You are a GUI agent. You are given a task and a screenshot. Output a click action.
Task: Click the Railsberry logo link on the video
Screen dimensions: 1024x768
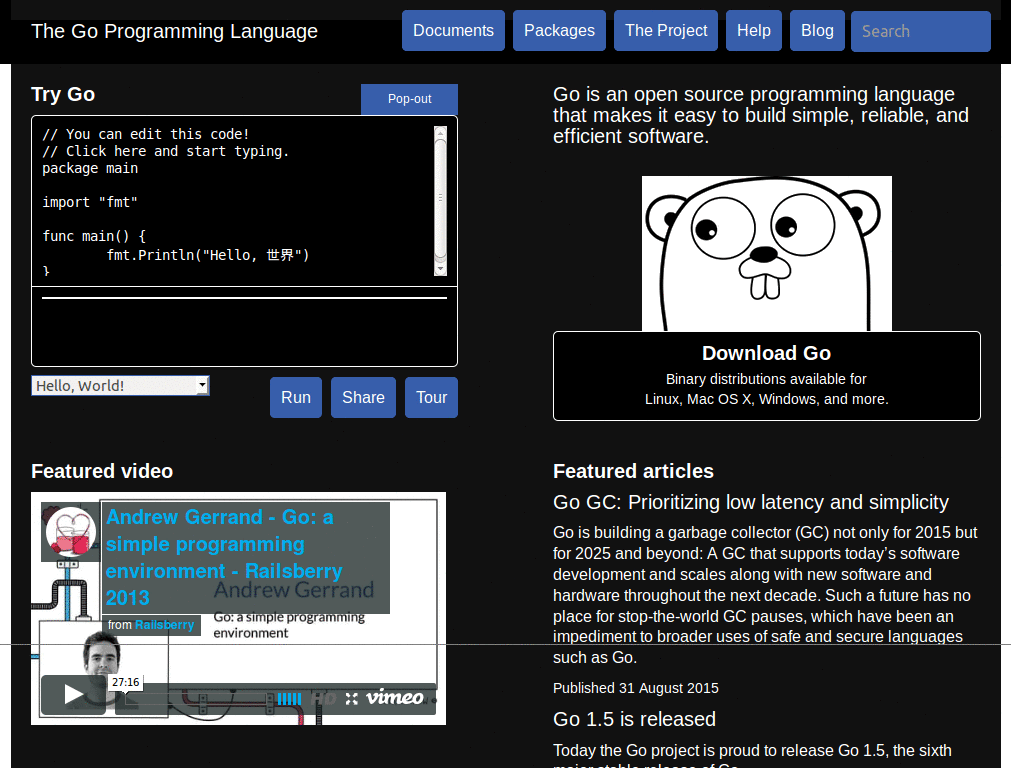(164, 624)
